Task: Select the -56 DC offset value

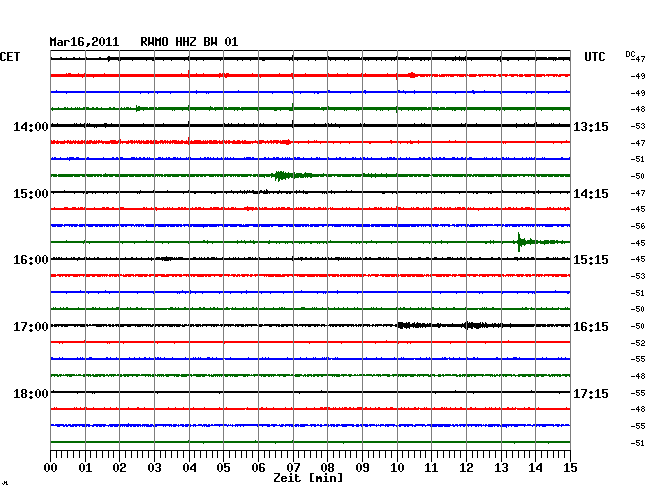Action: (x=638, y=226)
